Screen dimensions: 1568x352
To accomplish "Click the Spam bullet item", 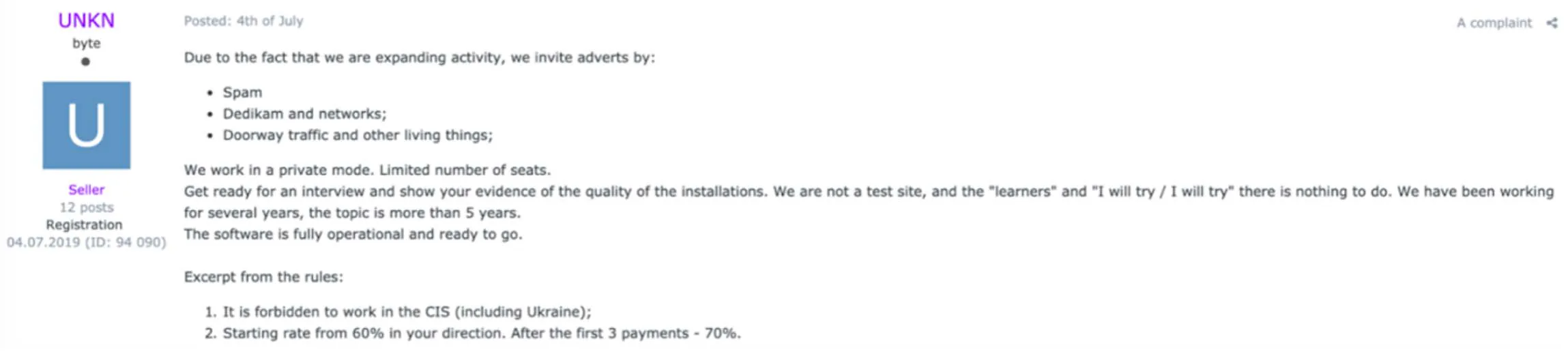I will (242, 92).
